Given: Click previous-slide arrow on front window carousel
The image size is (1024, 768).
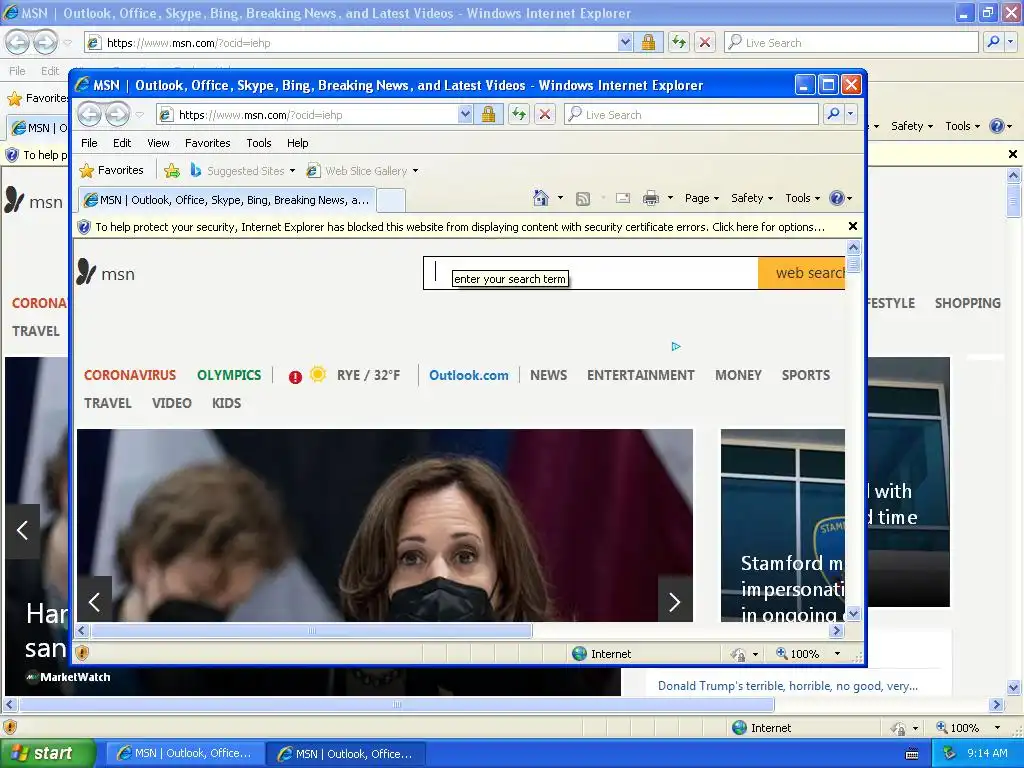Looking at the screenshot, I should pyautogui.click(x=95, y=601).
